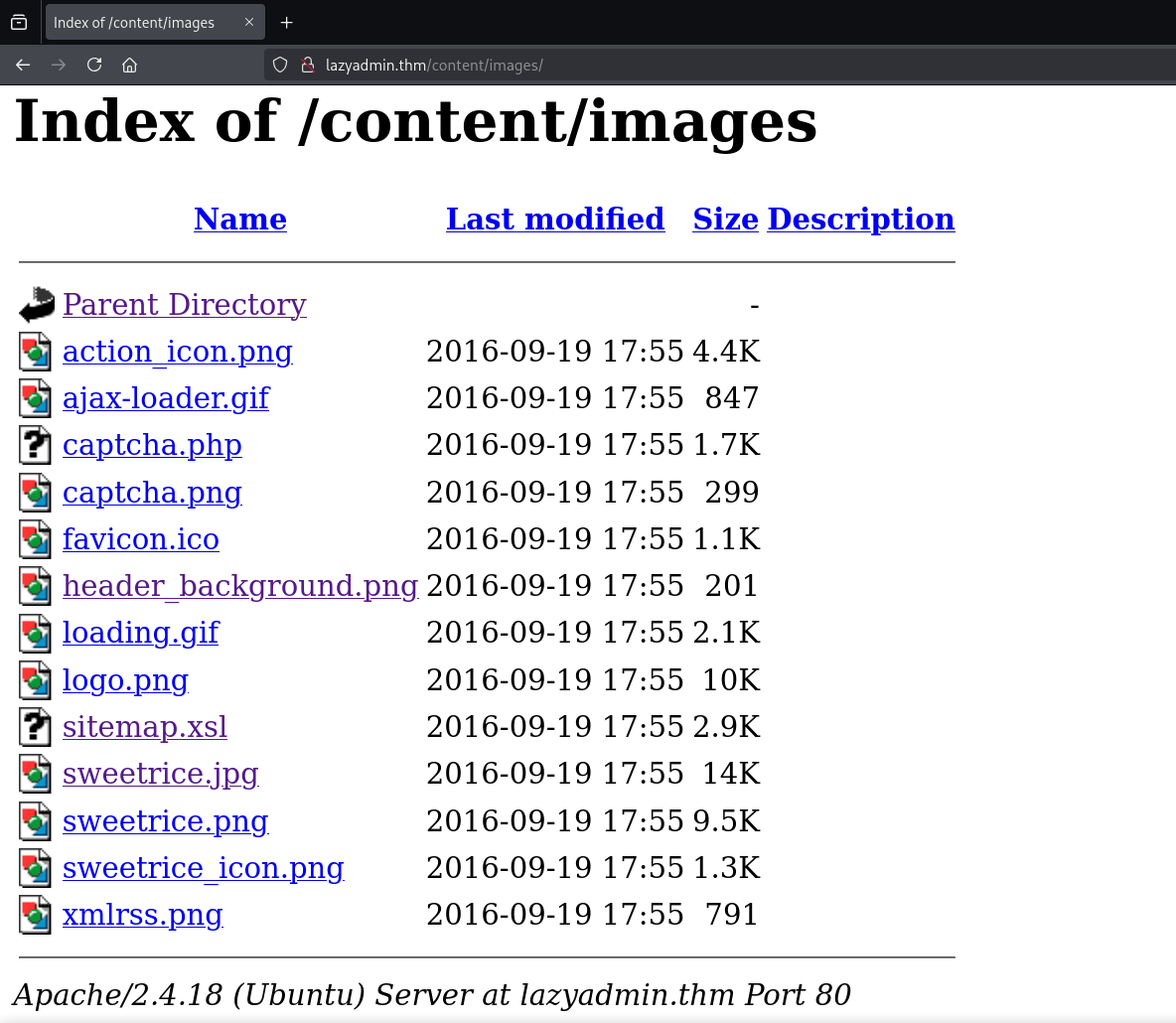Click the Parent Directory back-arrow icon
The image size is (1176, 1023).
tap(37, 305)
